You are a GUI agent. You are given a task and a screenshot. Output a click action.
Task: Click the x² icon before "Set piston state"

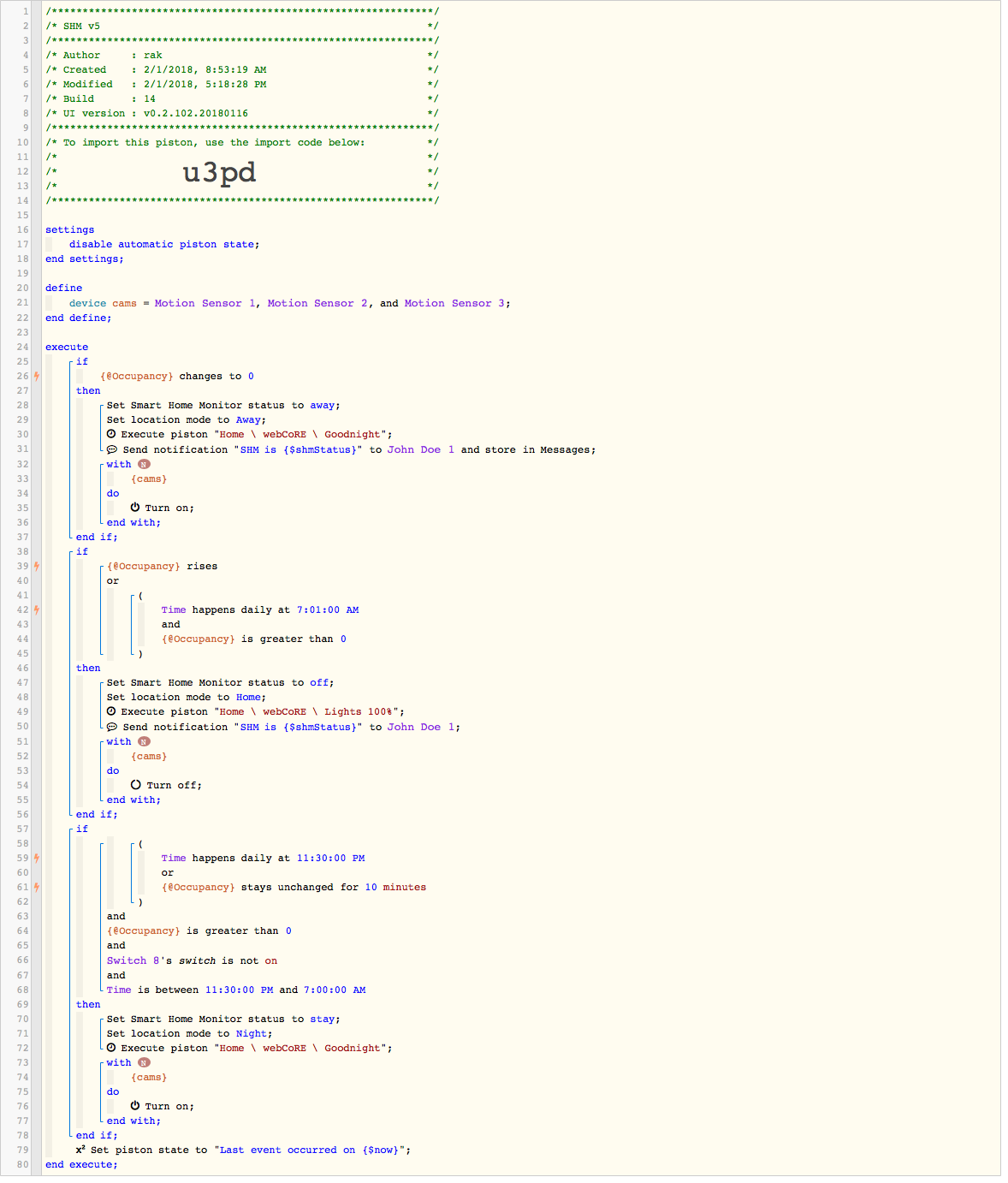[80, 1149]
